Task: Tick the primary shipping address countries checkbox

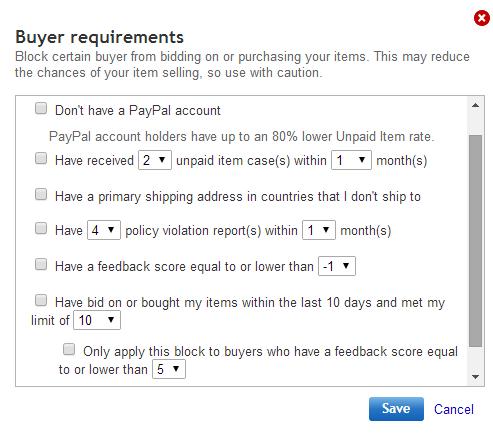Action: (x=41, y=194)
